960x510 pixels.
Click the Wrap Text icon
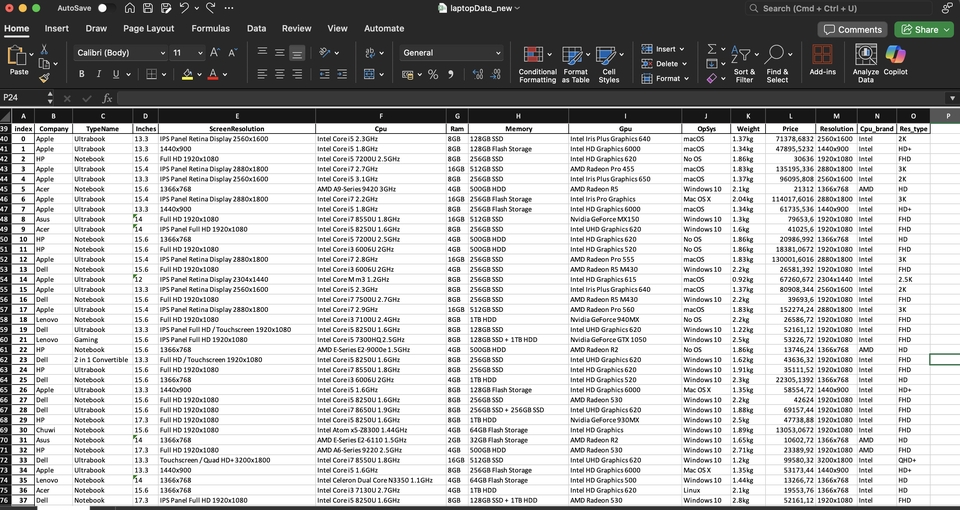[369, 53]
